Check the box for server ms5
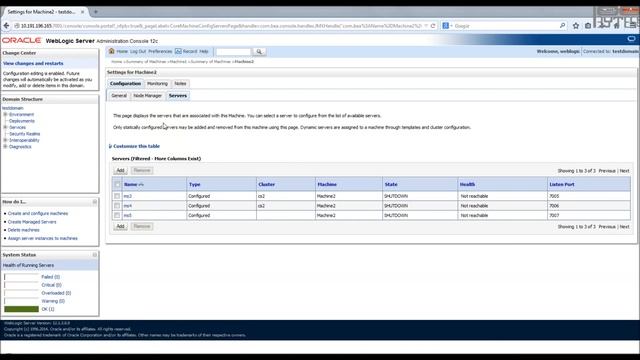The height and width of the screenshot is (360, 640). [117, 215]
